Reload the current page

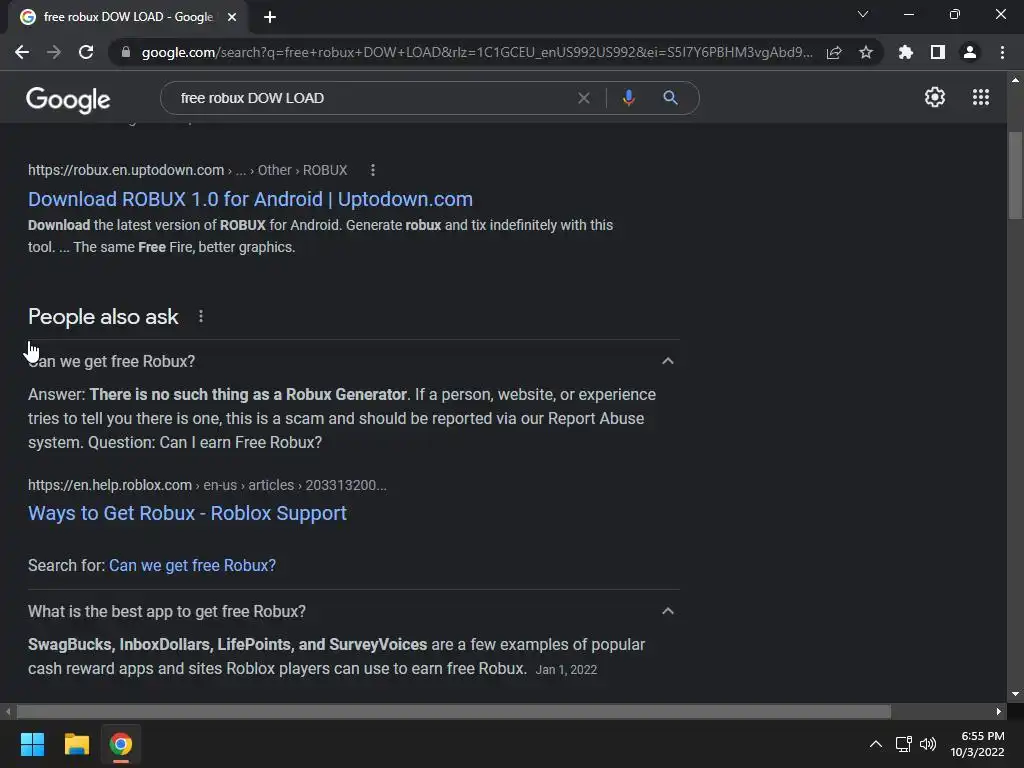(x=86, y=52)
